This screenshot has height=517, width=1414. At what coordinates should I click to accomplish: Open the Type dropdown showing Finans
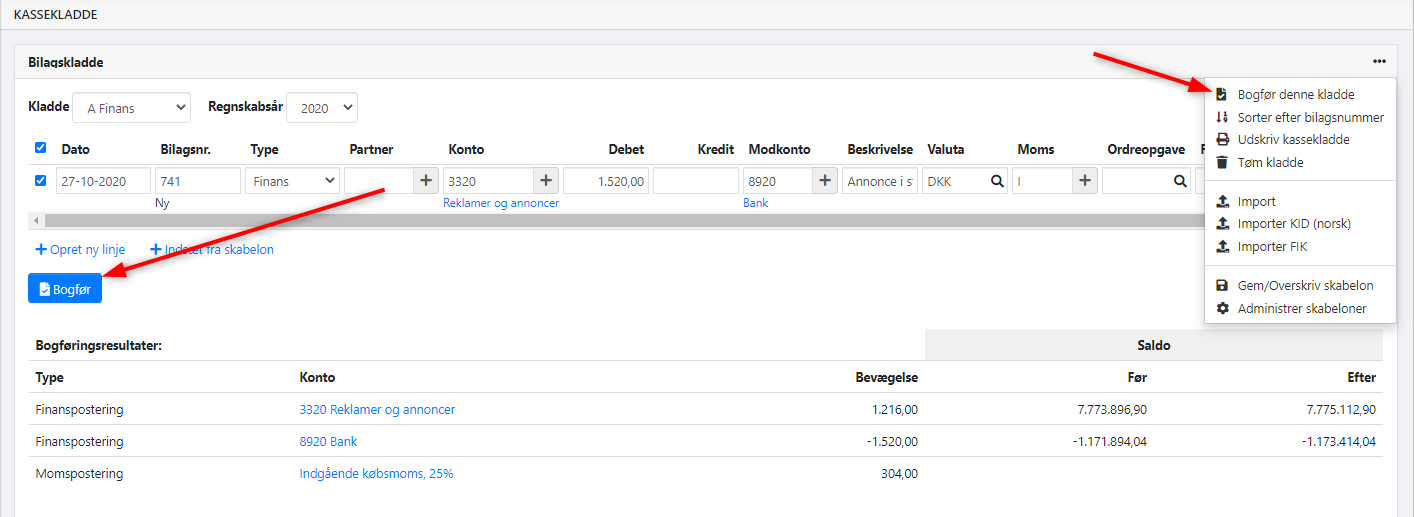(x=291, y=181)
